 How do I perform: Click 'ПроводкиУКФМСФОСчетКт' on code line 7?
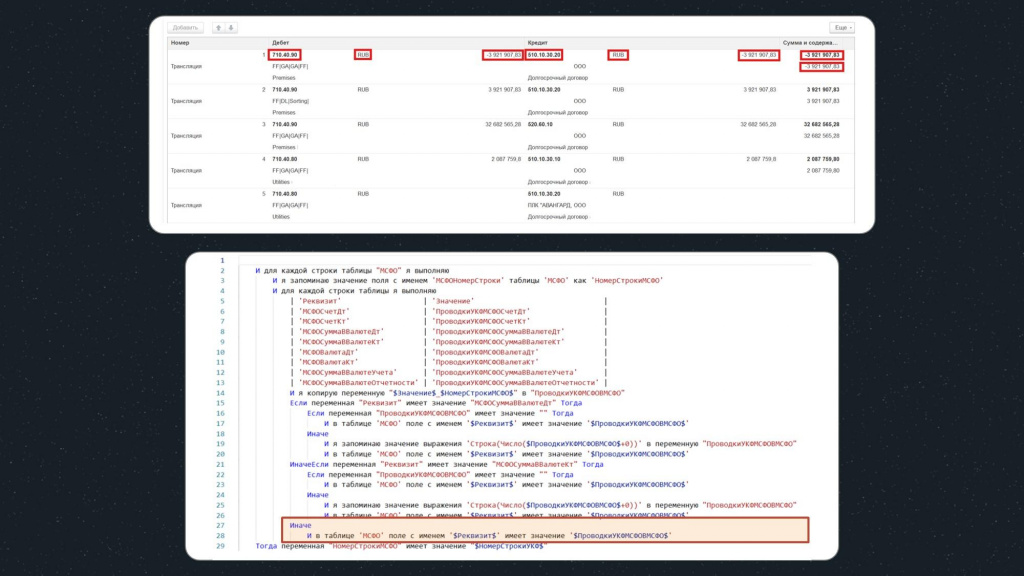coord(481,322)
